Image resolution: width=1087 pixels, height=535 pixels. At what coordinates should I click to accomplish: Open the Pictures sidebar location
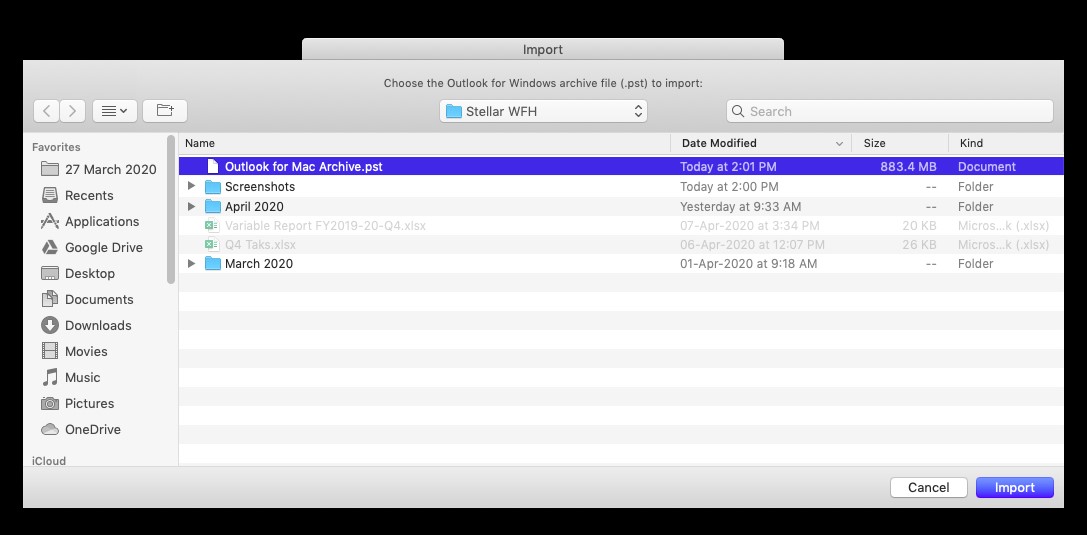(89, 403)
